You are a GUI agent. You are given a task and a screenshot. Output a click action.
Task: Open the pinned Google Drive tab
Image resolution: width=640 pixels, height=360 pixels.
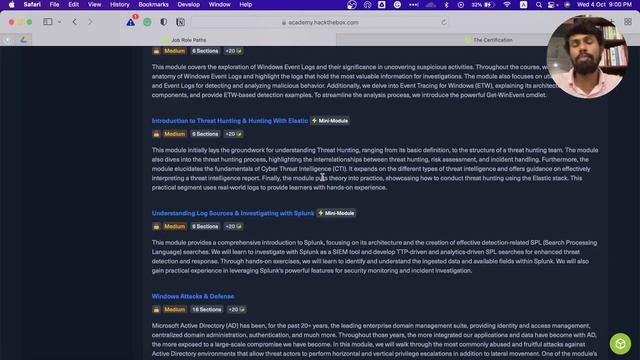(x=24, y=40)
